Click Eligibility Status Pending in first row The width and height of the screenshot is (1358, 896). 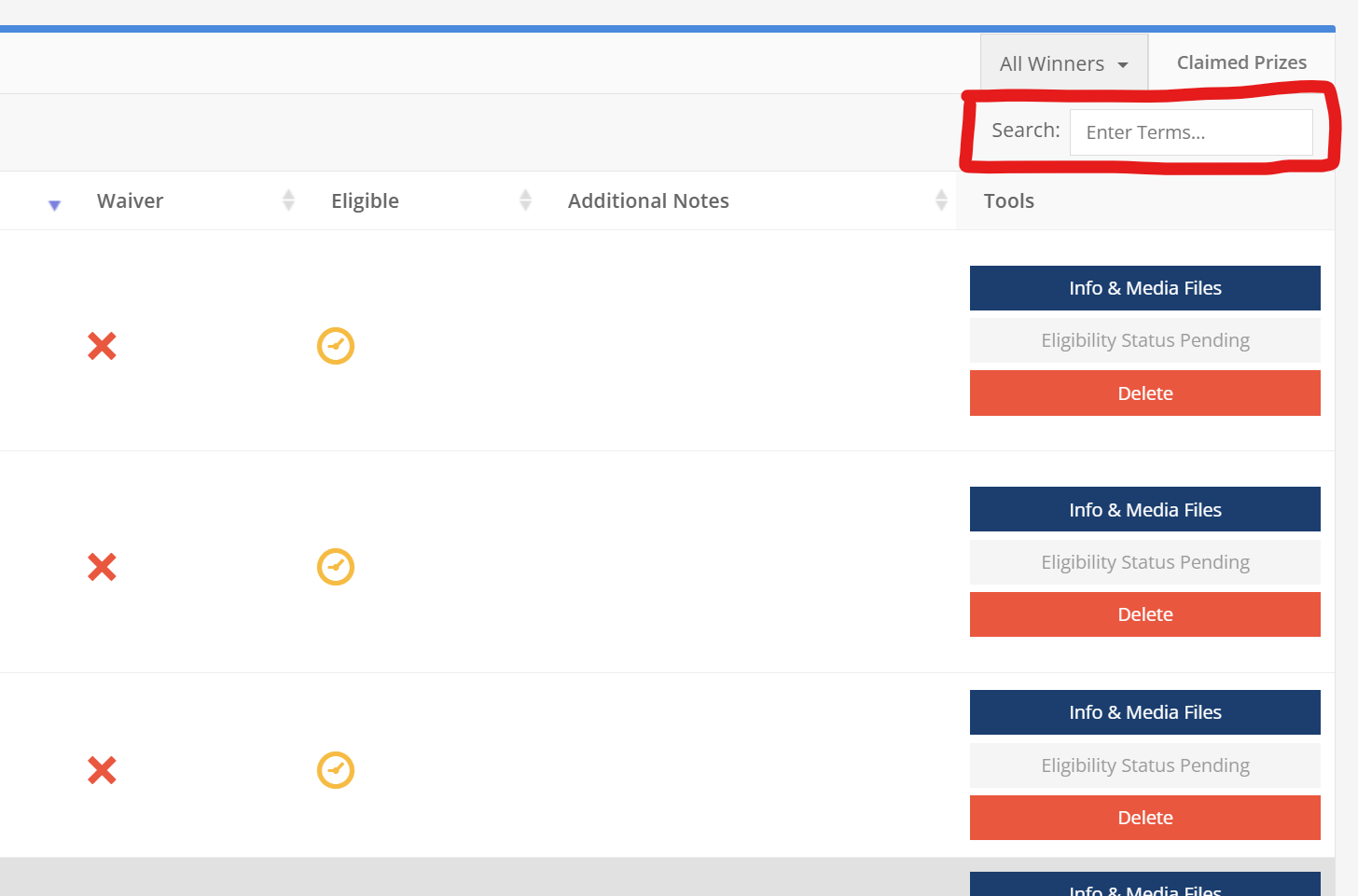pos(1144,340)
